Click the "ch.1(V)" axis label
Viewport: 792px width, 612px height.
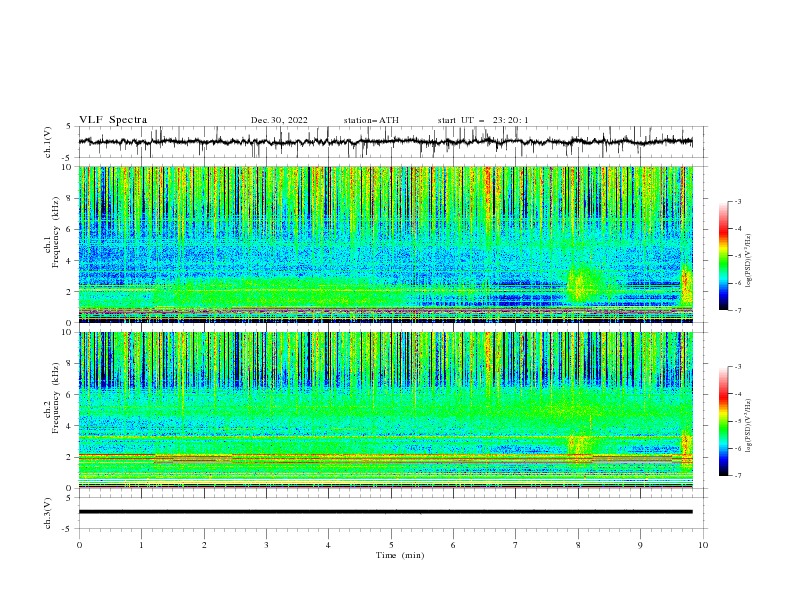(48, 142)
